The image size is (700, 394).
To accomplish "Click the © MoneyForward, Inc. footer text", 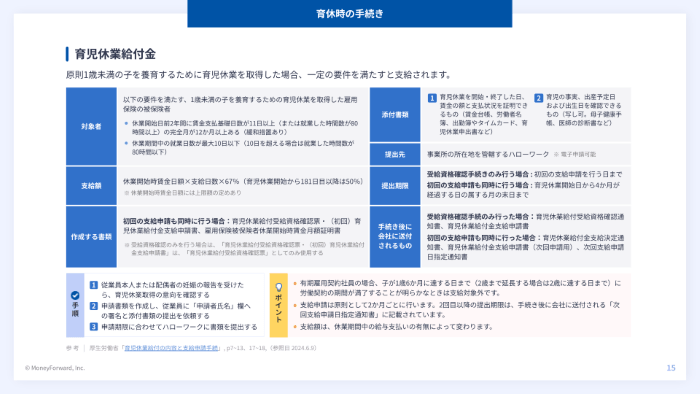I will pos(55,368).
